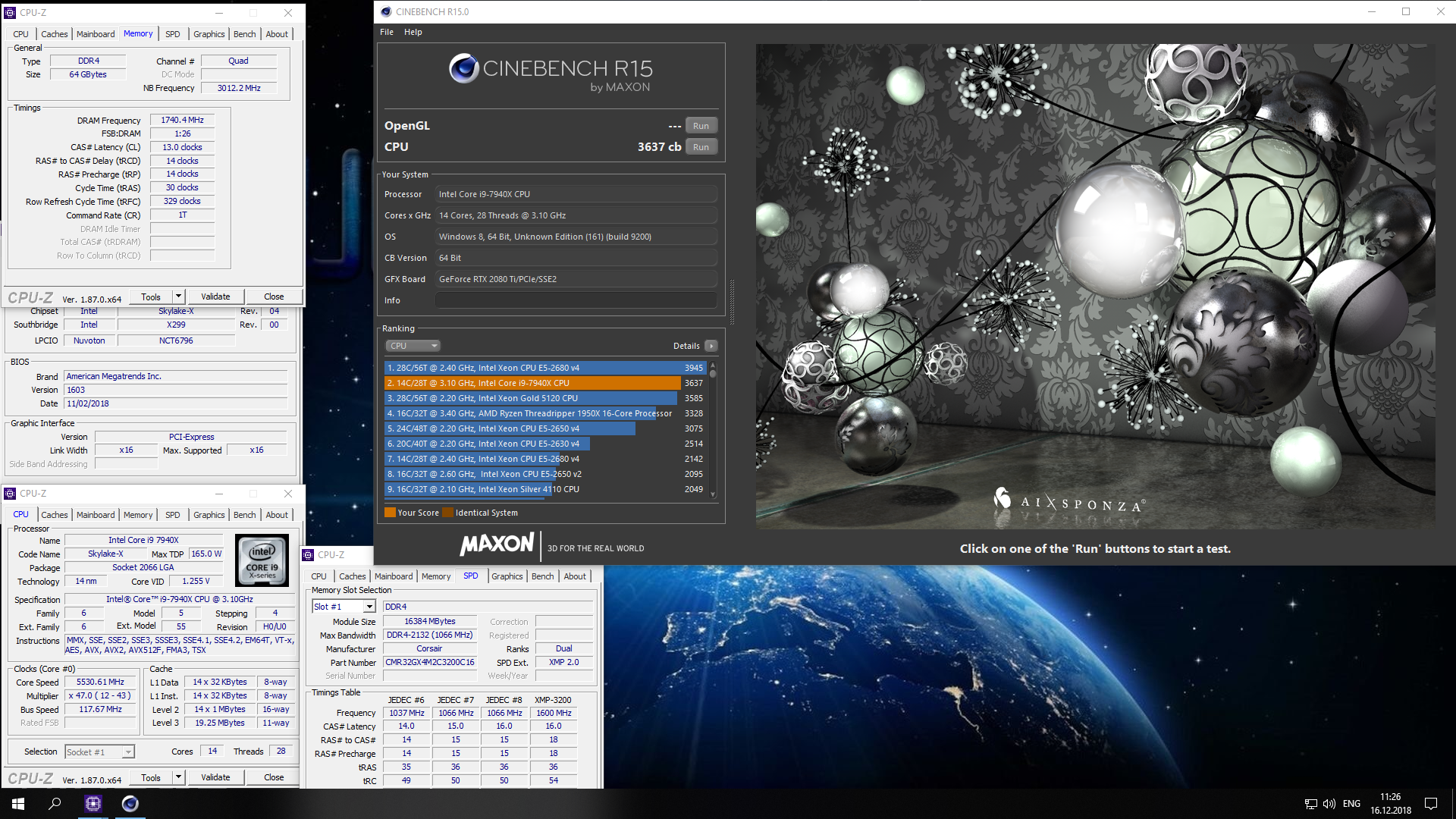Select Xeon E5-2680 v4 3945 ranking row
The width and height of the screenshot is (1456, 819).
(545, 368)
